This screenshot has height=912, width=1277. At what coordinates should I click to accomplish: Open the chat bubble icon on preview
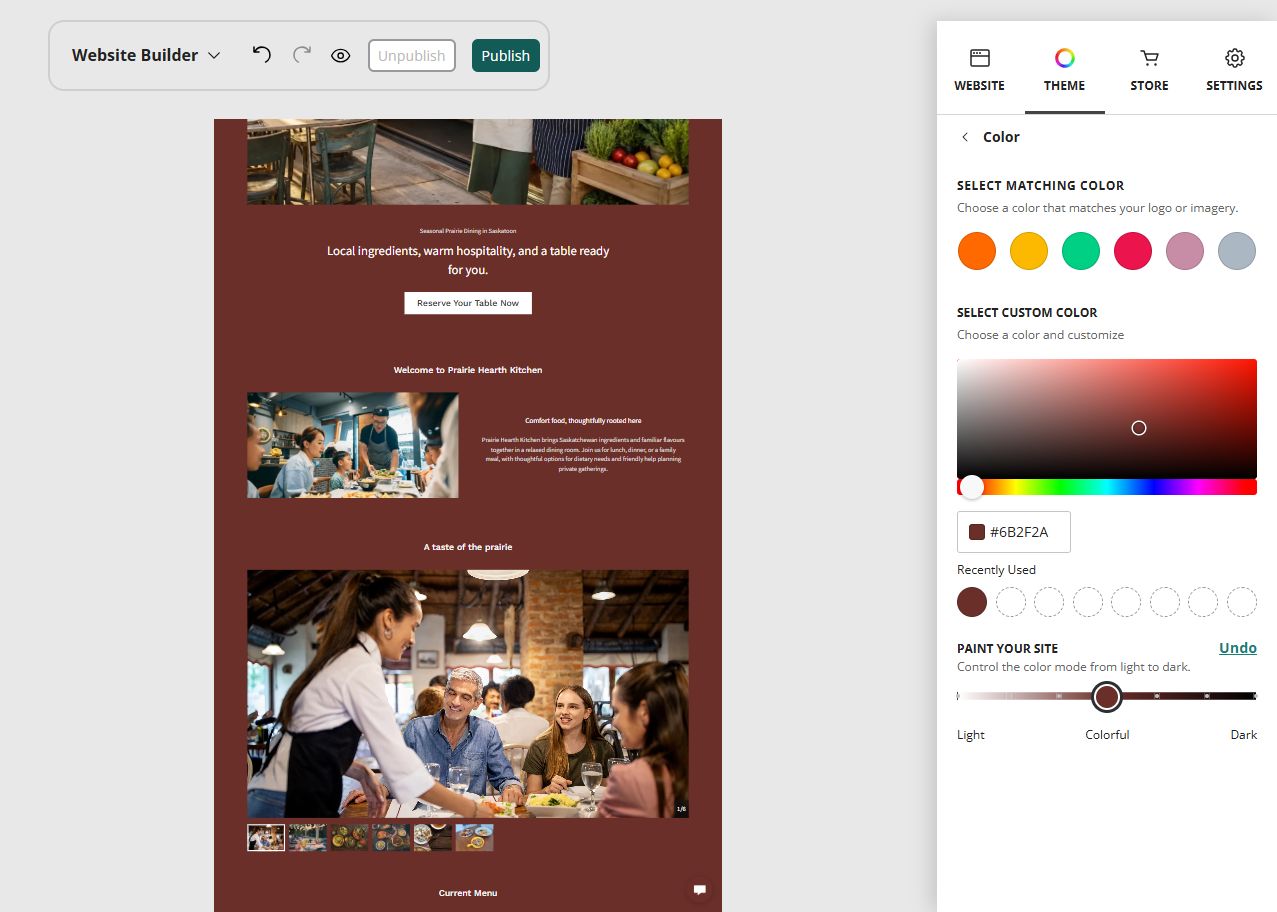click(700, 889)
